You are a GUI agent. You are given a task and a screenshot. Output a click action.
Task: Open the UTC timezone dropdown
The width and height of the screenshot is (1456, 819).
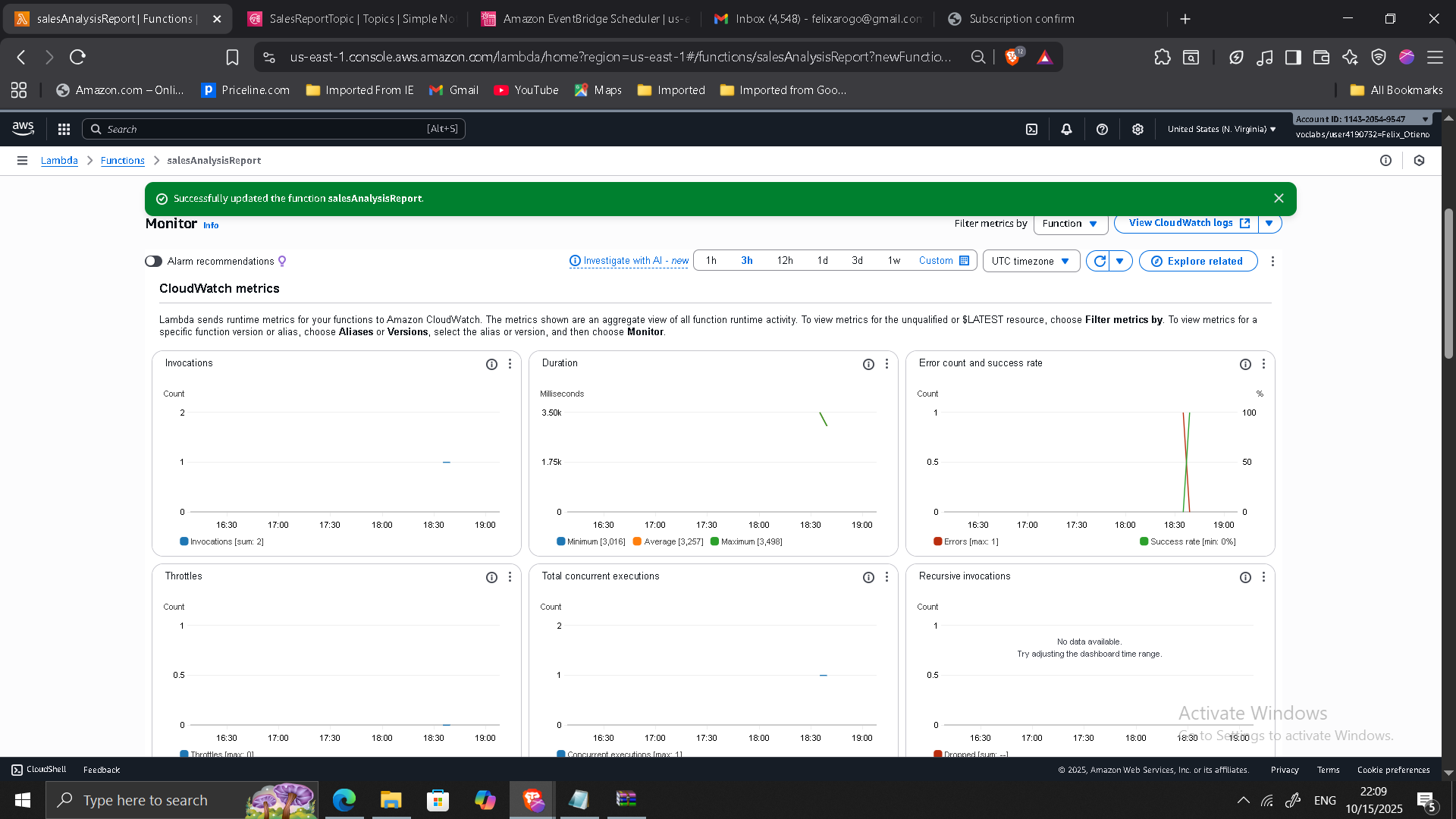(1030, 261)
